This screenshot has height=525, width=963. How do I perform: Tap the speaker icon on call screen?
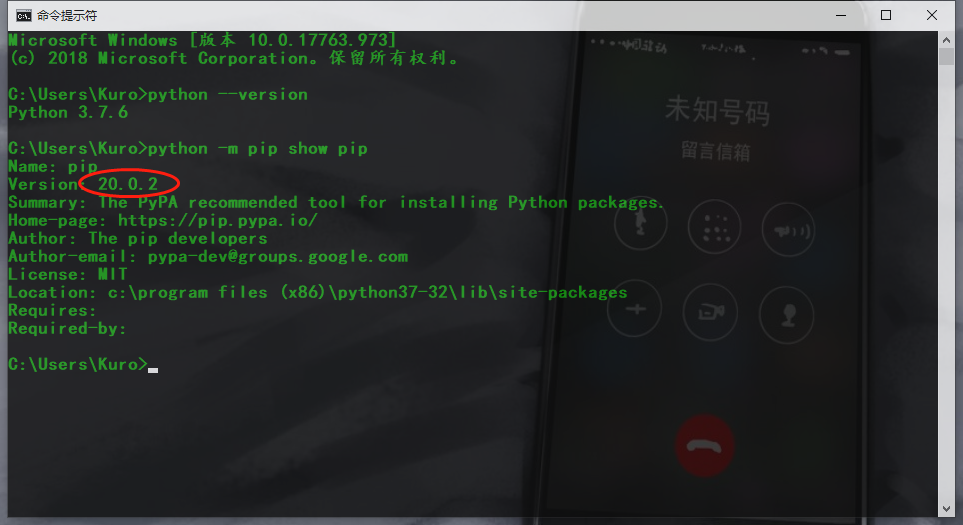click(x=789, y=230)
